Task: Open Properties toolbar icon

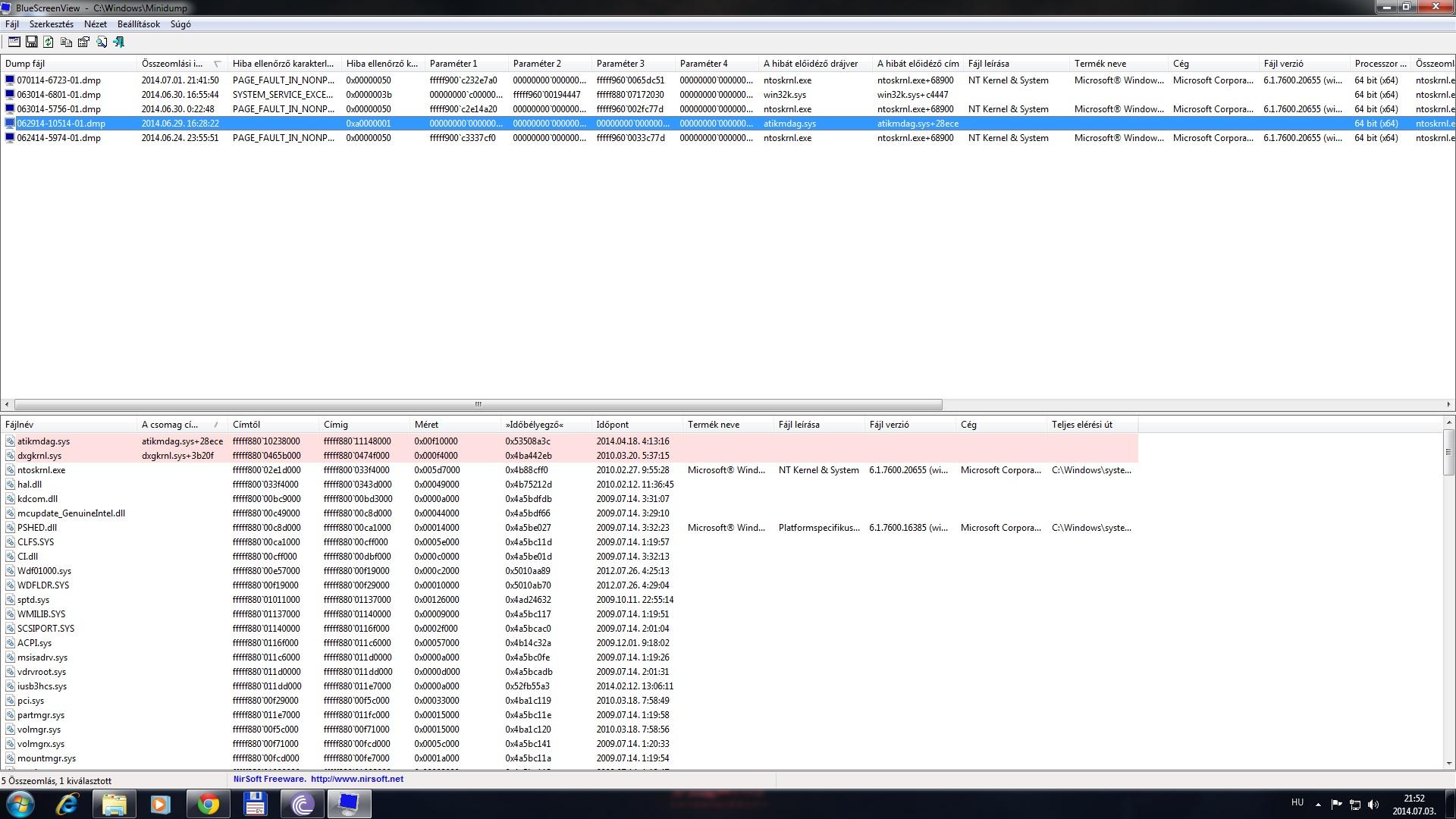Action: (x=83, y=42)
